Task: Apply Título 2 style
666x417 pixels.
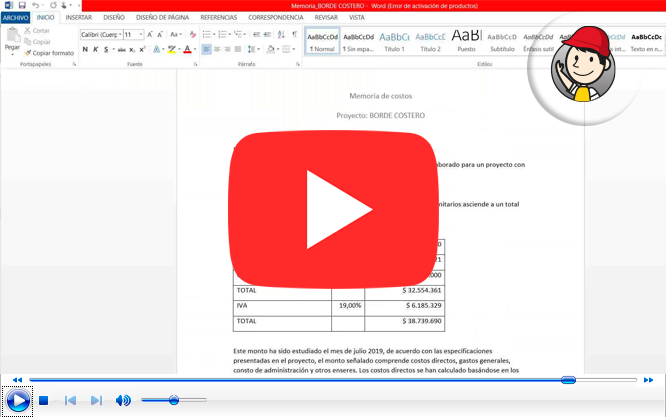Action: click(430, 42)
